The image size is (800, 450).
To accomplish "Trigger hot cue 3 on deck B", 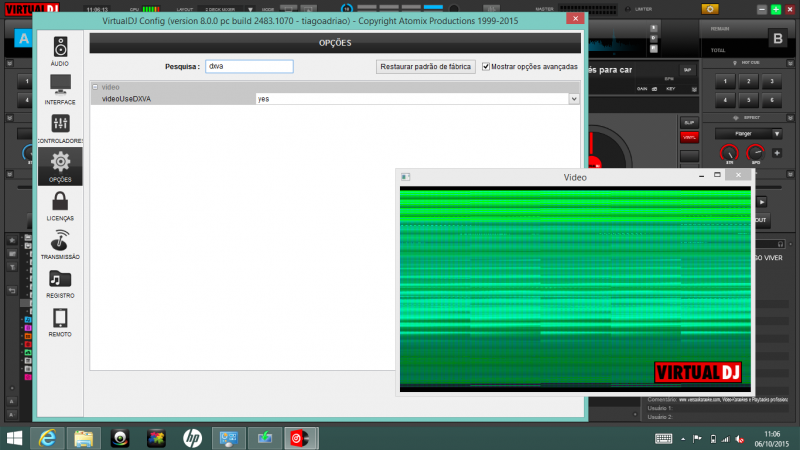I will click(x=772, y=81).
